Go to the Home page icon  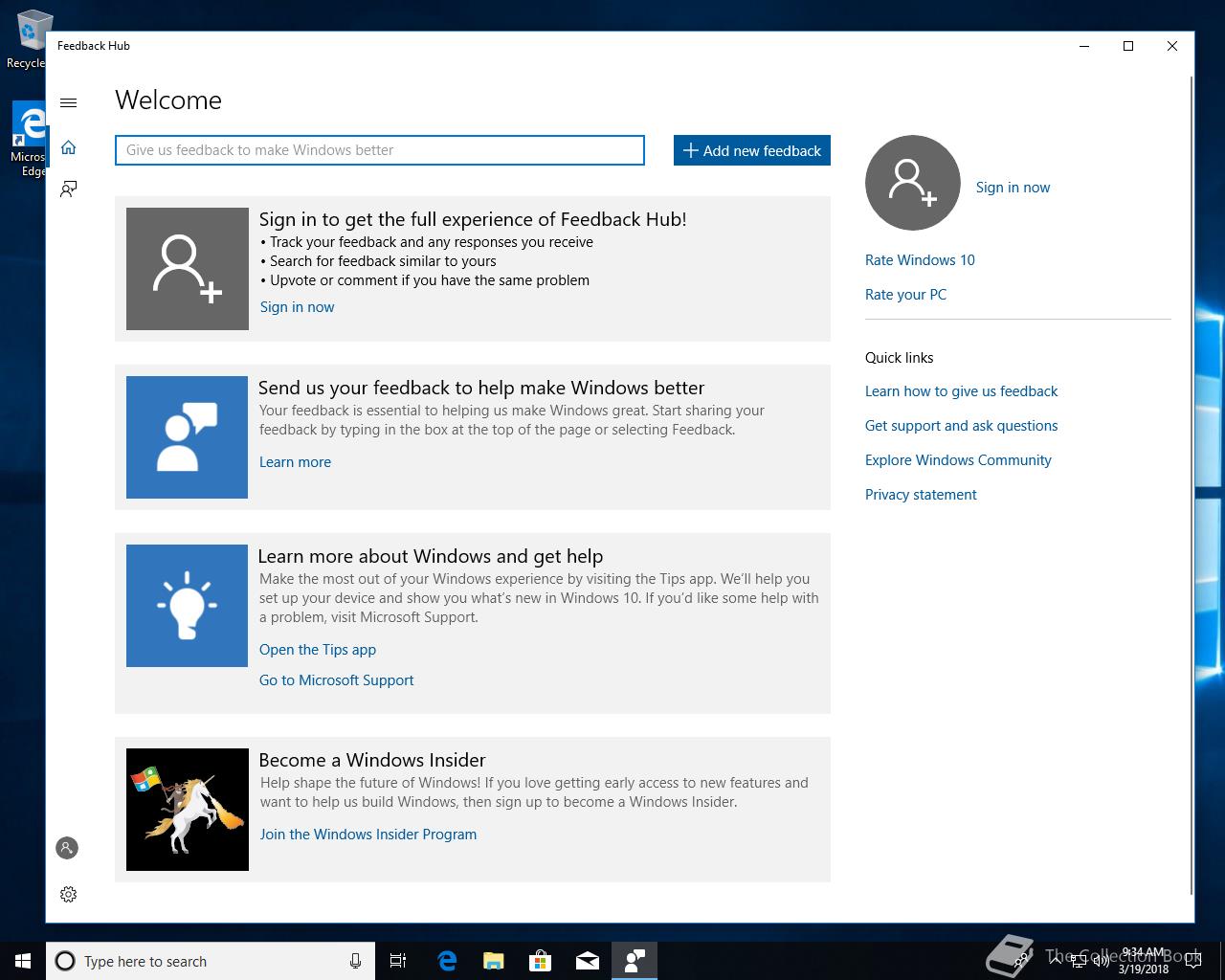coord(68,147)
